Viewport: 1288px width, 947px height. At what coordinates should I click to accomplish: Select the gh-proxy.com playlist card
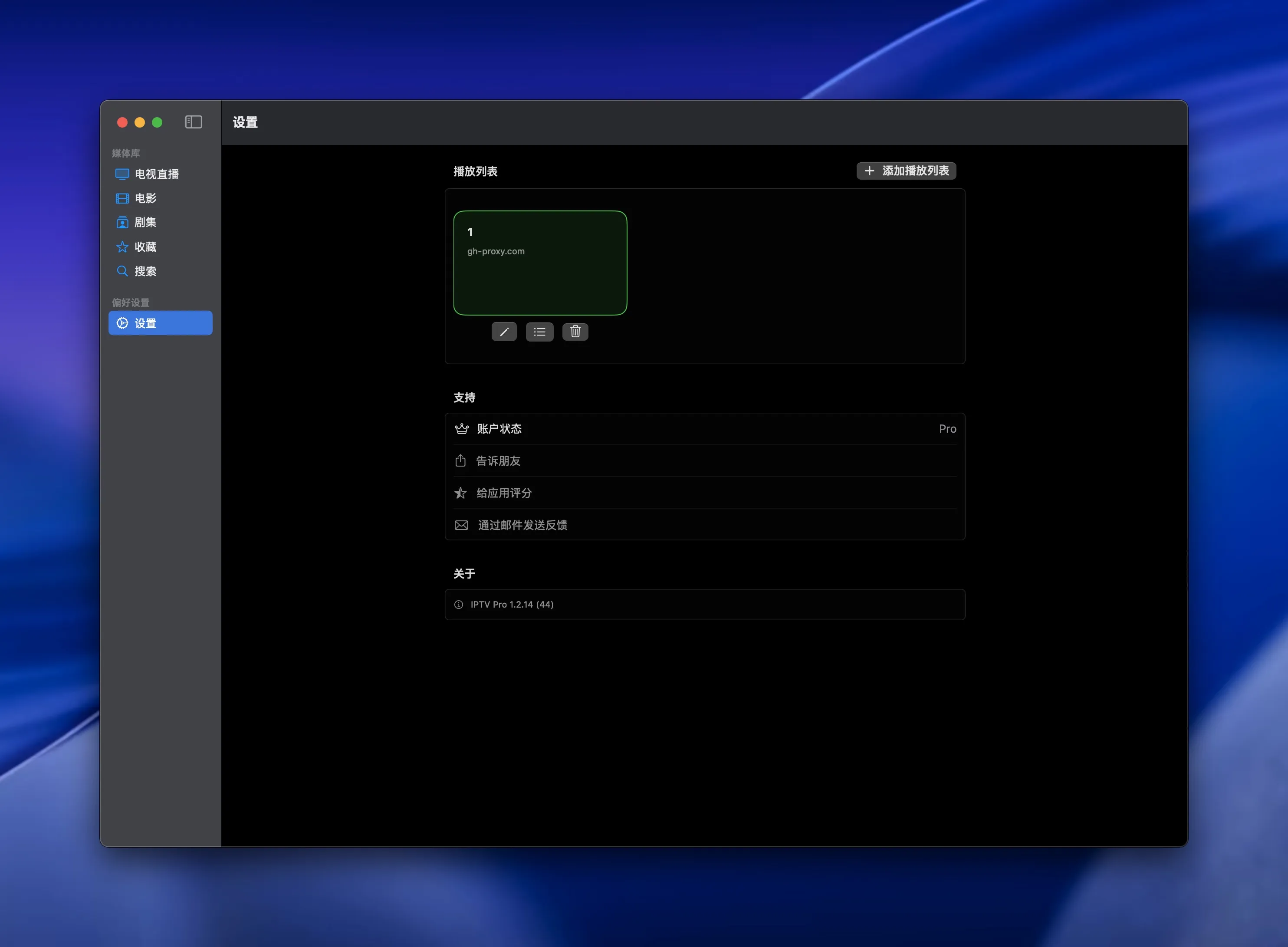[540, 263]
